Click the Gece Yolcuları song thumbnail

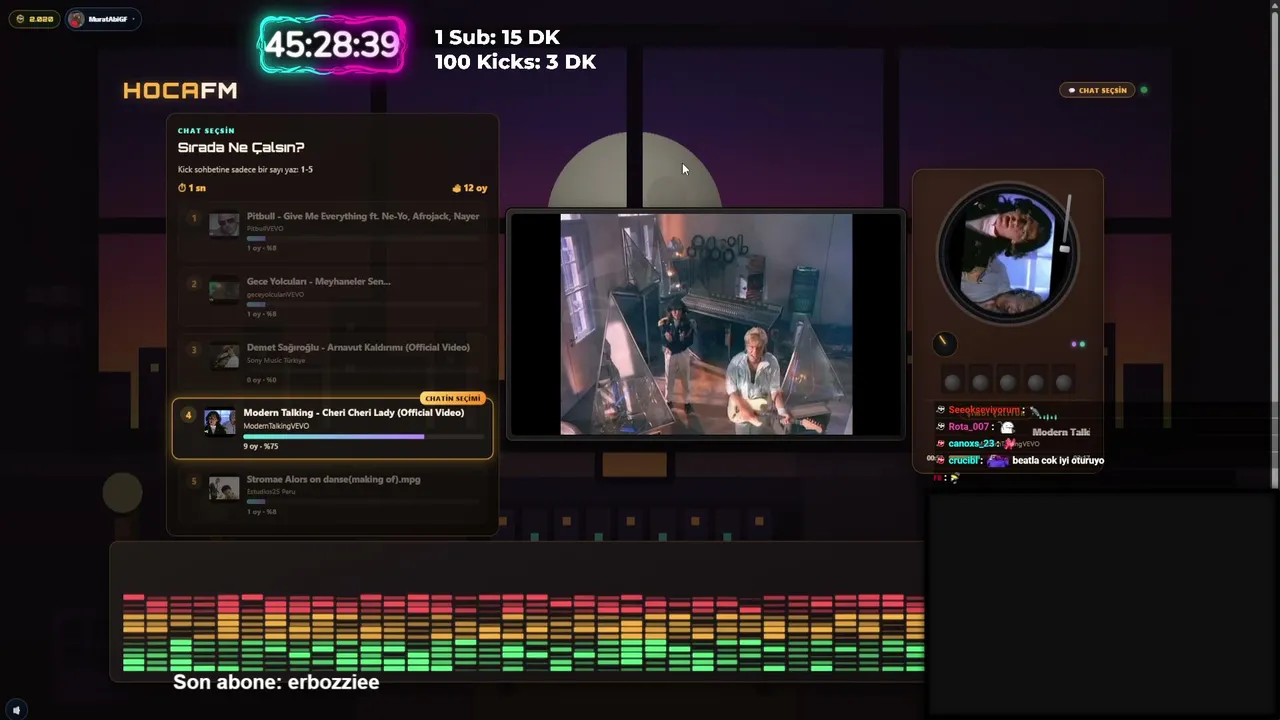coord(223,290)
